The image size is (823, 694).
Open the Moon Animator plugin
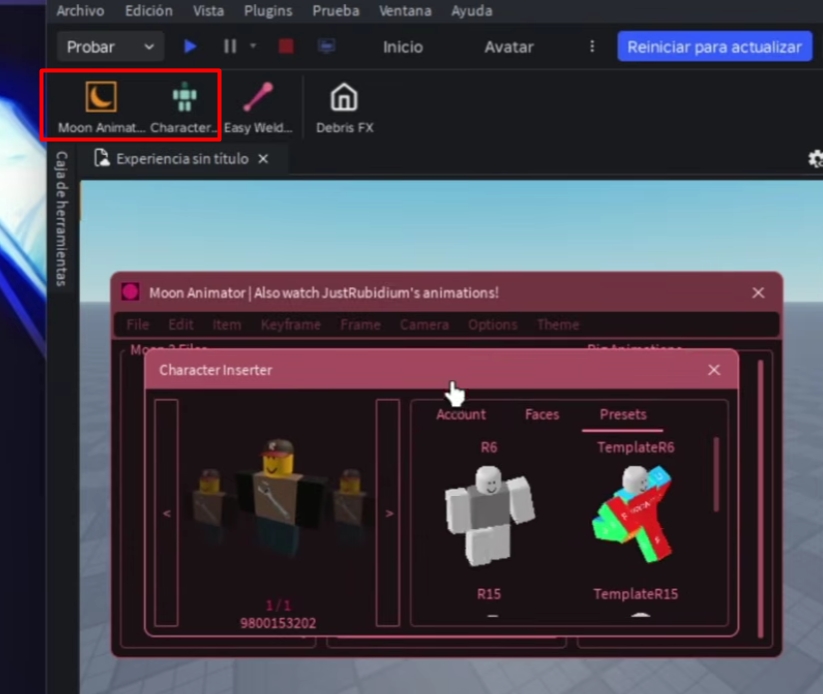pyautogui.click(x=101, y=107)
